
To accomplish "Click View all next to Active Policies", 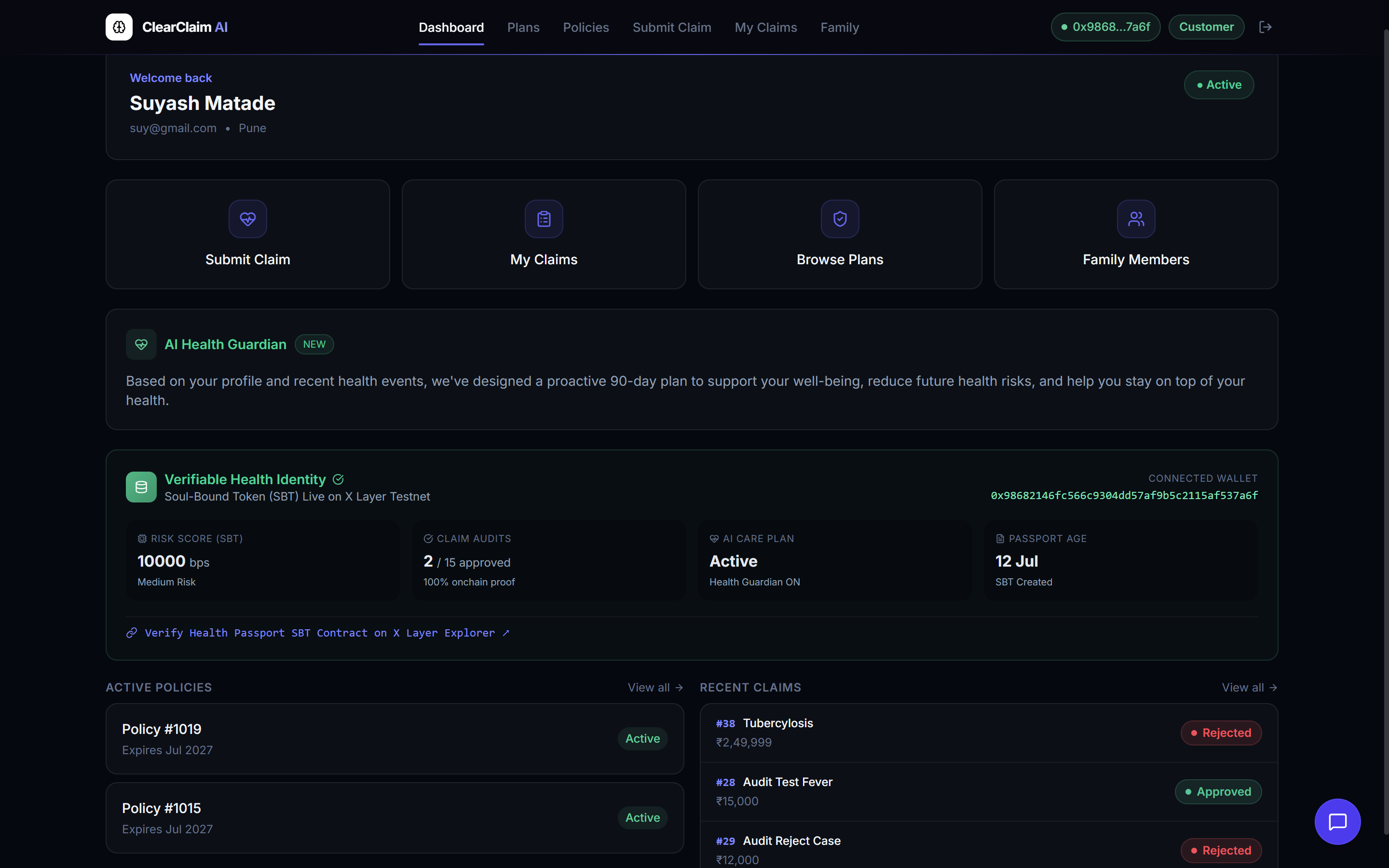I will [655, 688].
